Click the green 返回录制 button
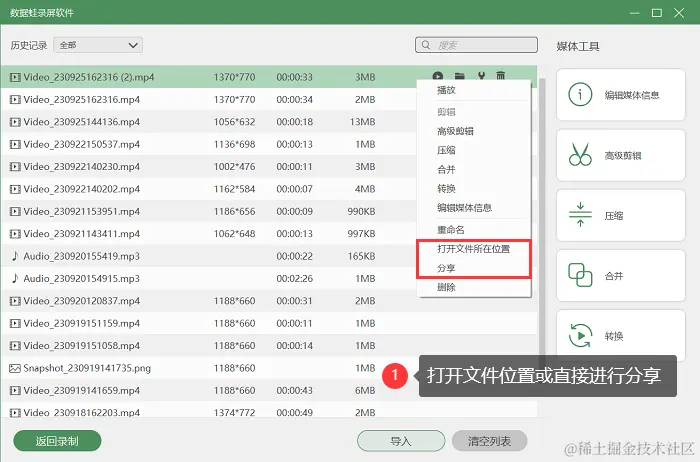 pos(57,441)
